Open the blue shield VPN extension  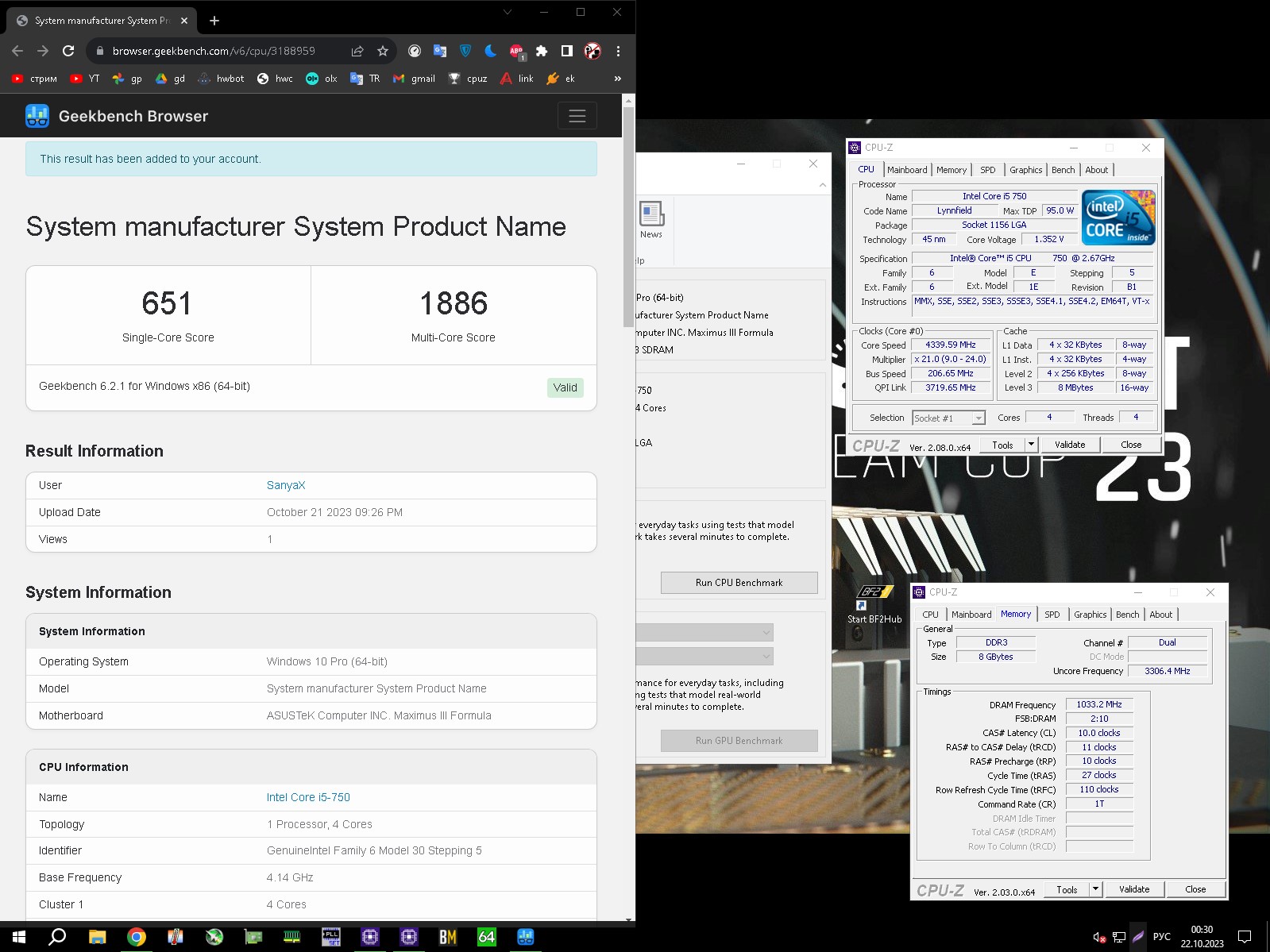point(465,51)
